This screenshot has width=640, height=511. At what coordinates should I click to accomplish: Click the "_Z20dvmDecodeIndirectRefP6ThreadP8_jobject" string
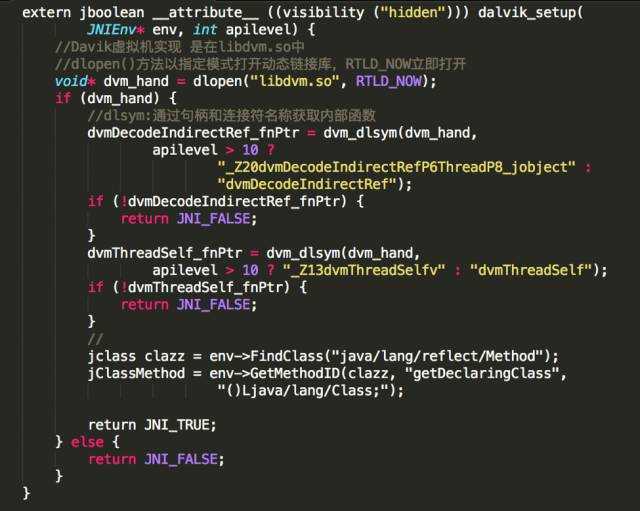pos(396,167)
